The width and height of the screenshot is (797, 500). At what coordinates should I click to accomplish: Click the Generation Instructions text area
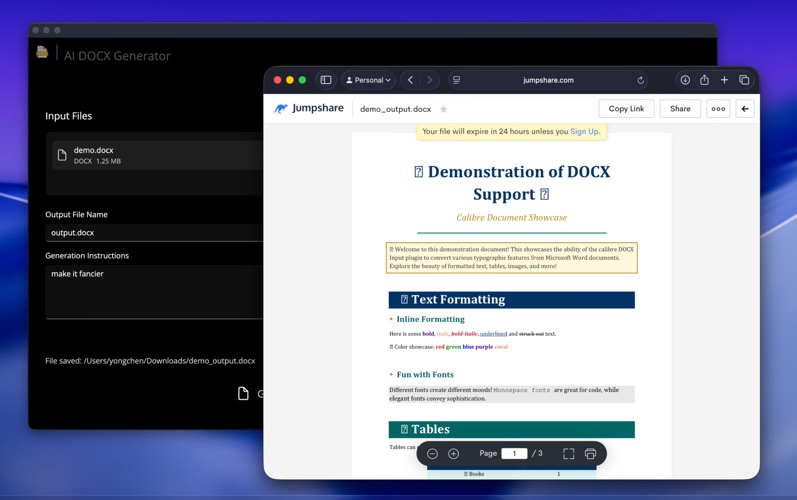coord(155,292)
